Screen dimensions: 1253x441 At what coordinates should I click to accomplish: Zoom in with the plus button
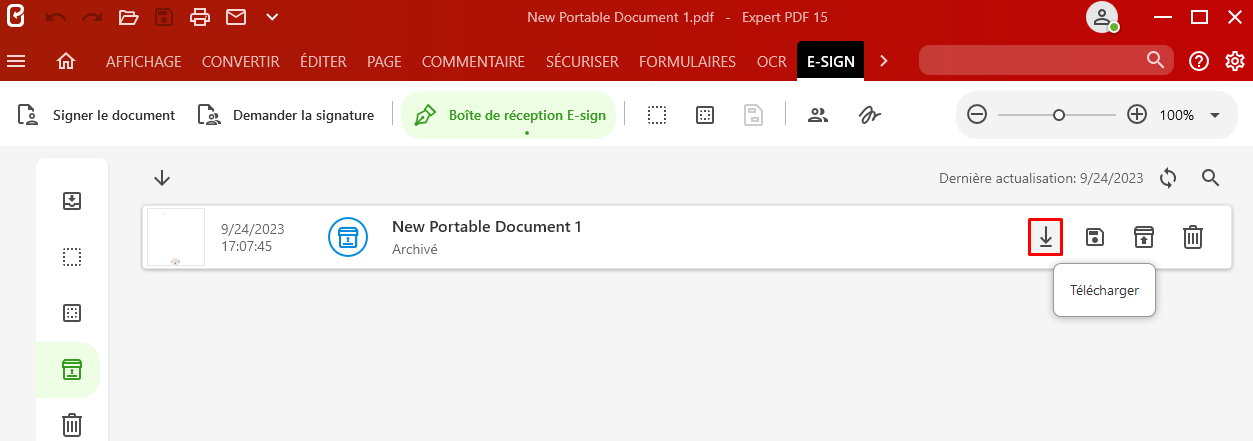click(1137, 115)
